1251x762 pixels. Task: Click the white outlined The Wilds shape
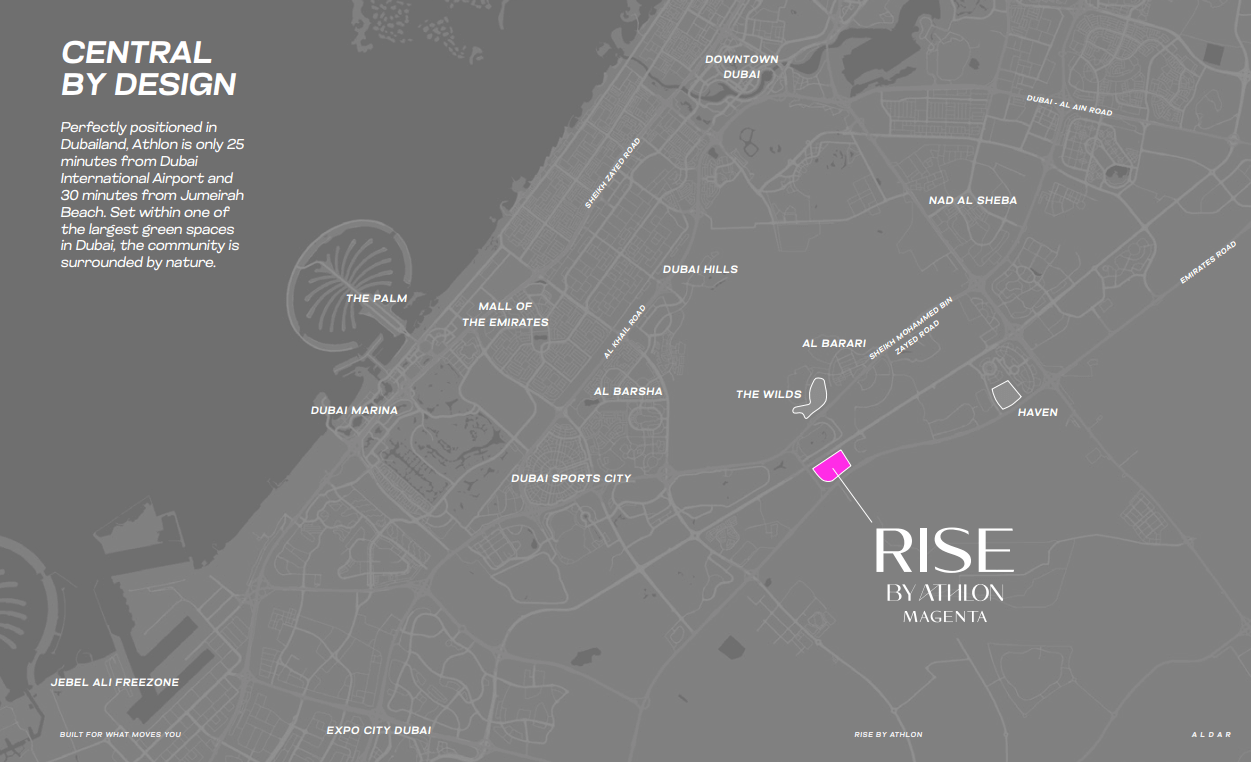[816, 397]
